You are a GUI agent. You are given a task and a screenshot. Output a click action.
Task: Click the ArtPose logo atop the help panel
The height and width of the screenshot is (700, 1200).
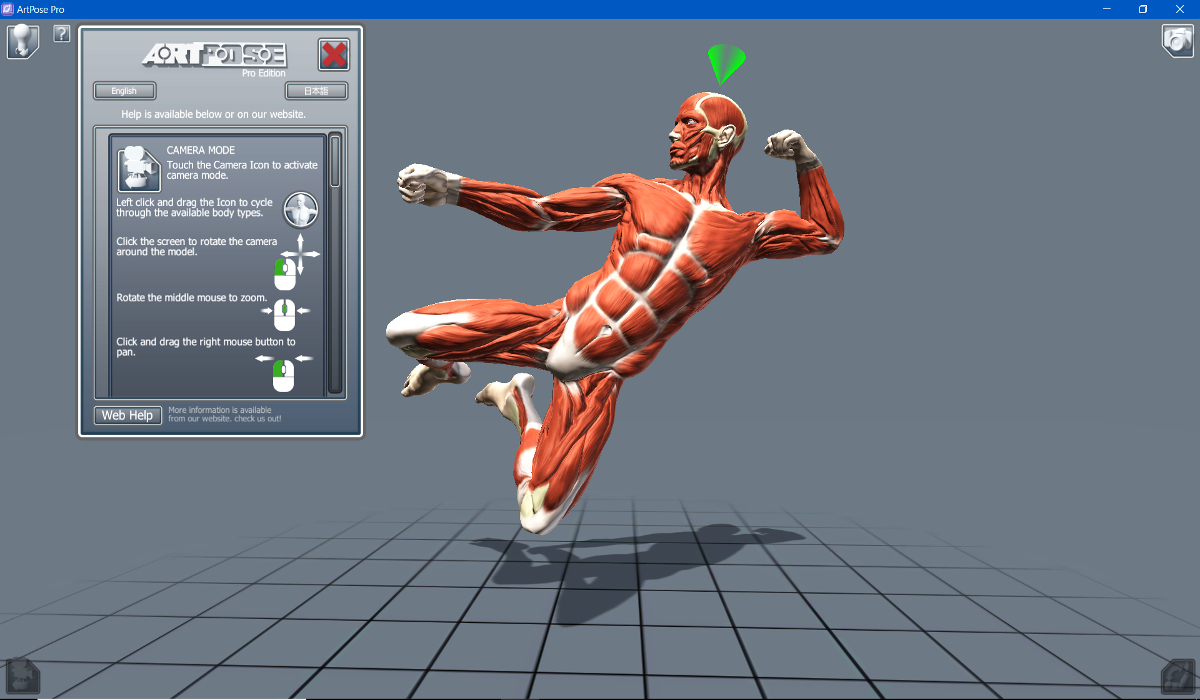tap(213, 55)
